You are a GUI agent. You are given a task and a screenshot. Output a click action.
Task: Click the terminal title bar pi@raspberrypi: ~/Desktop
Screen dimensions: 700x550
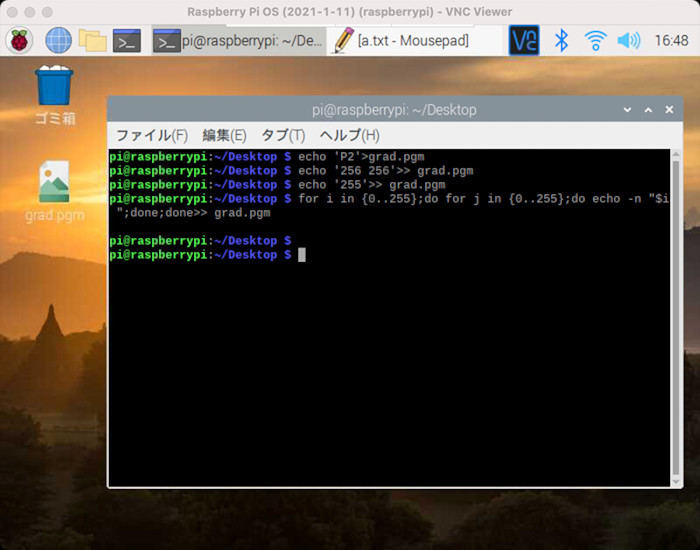point(394,110)
